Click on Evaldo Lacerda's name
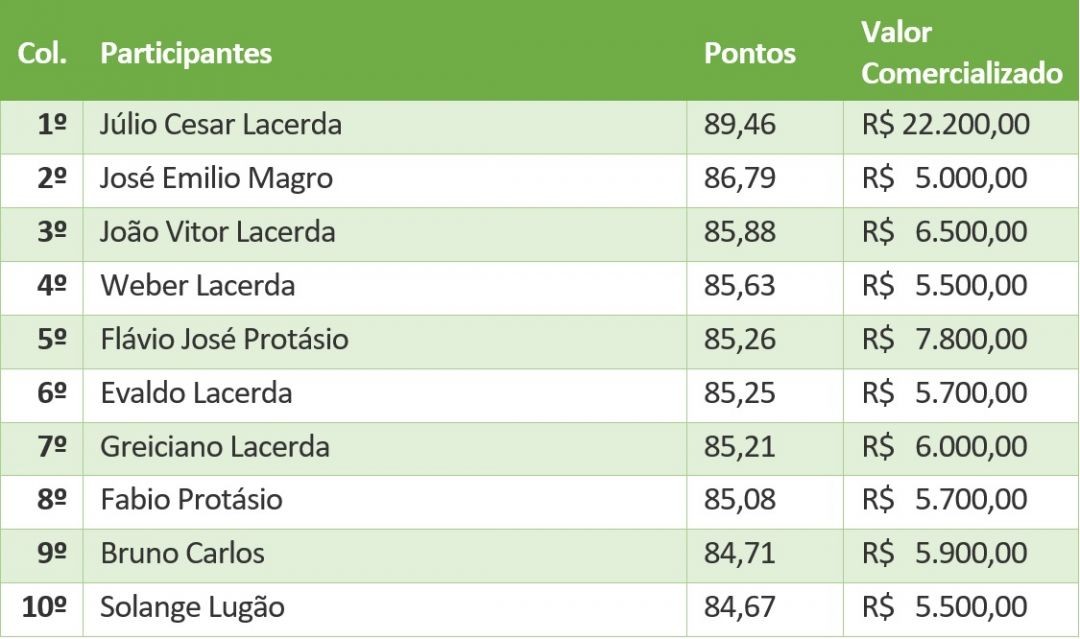Image resolution: width=1080 pixels, height=639 pixels. tap(196, 393)
